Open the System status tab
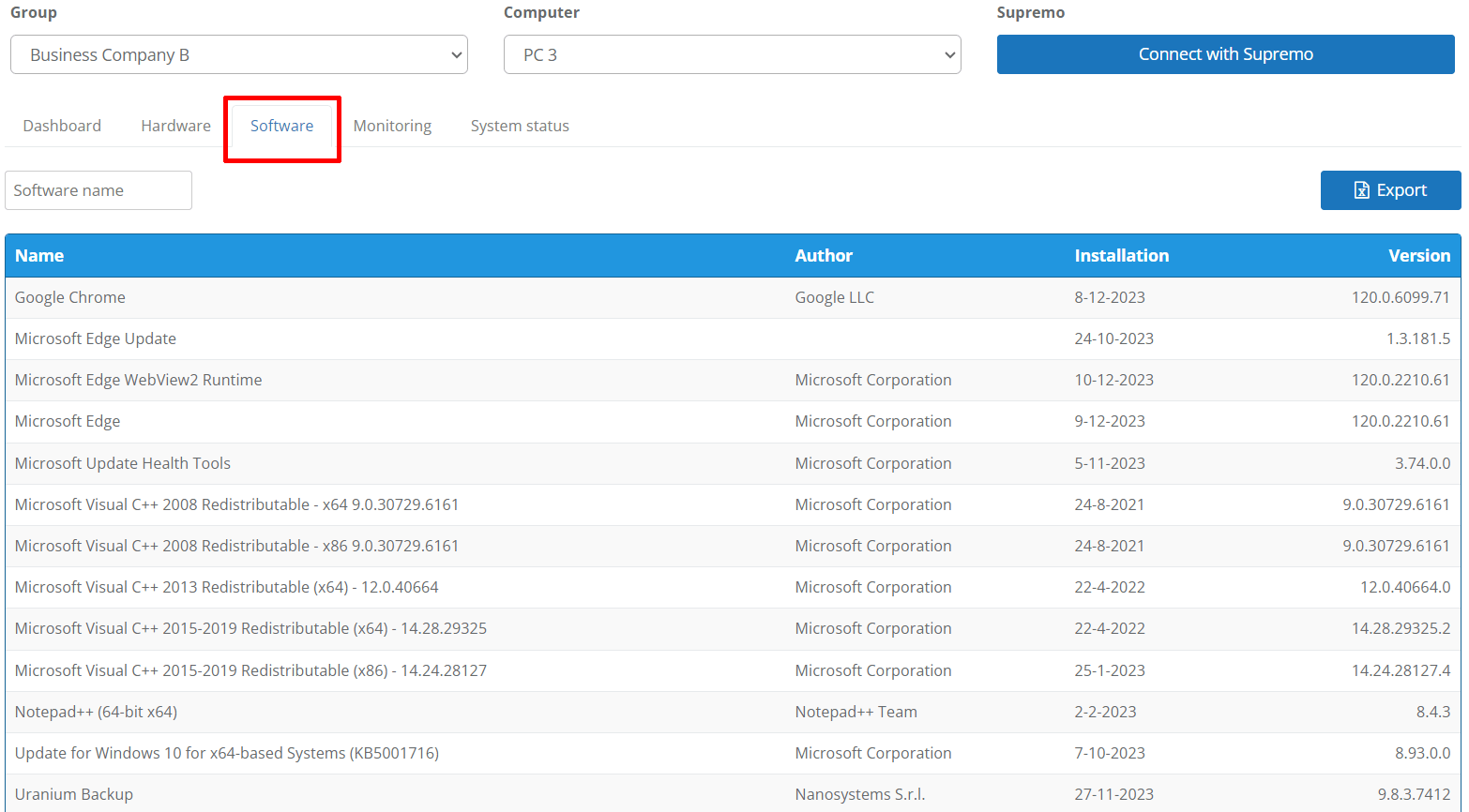 point(520,126)
